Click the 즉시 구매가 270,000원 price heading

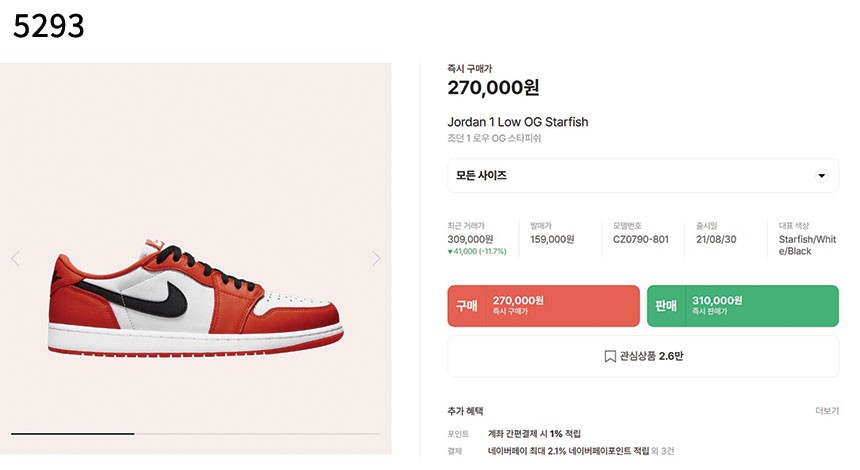point(493,87)
